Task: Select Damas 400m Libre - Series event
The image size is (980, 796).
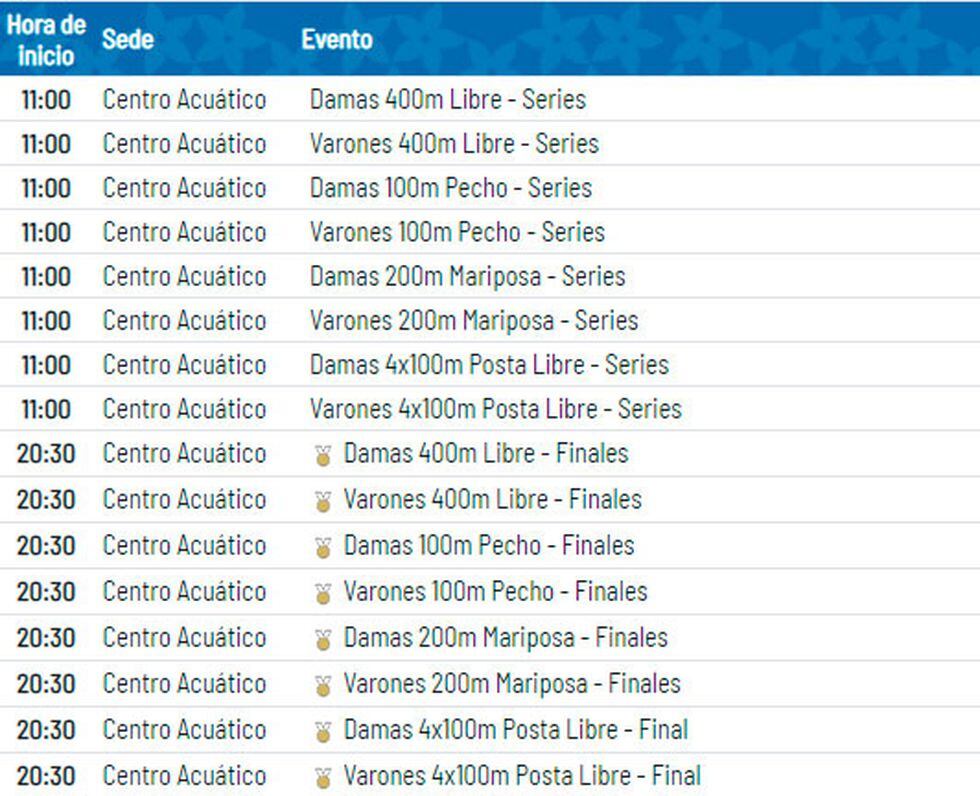Action: (x=447, y=100)
